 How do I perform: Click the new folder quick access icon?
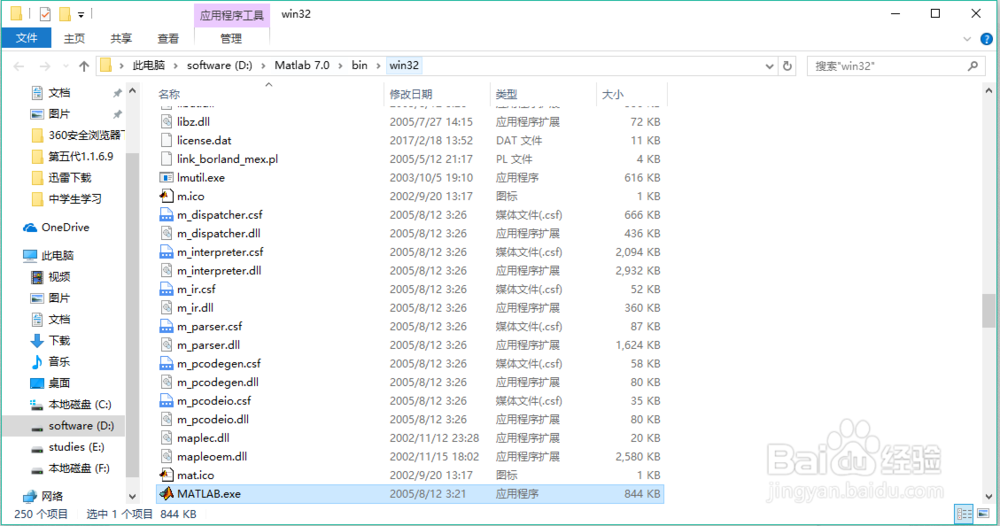tap(64, 13)
